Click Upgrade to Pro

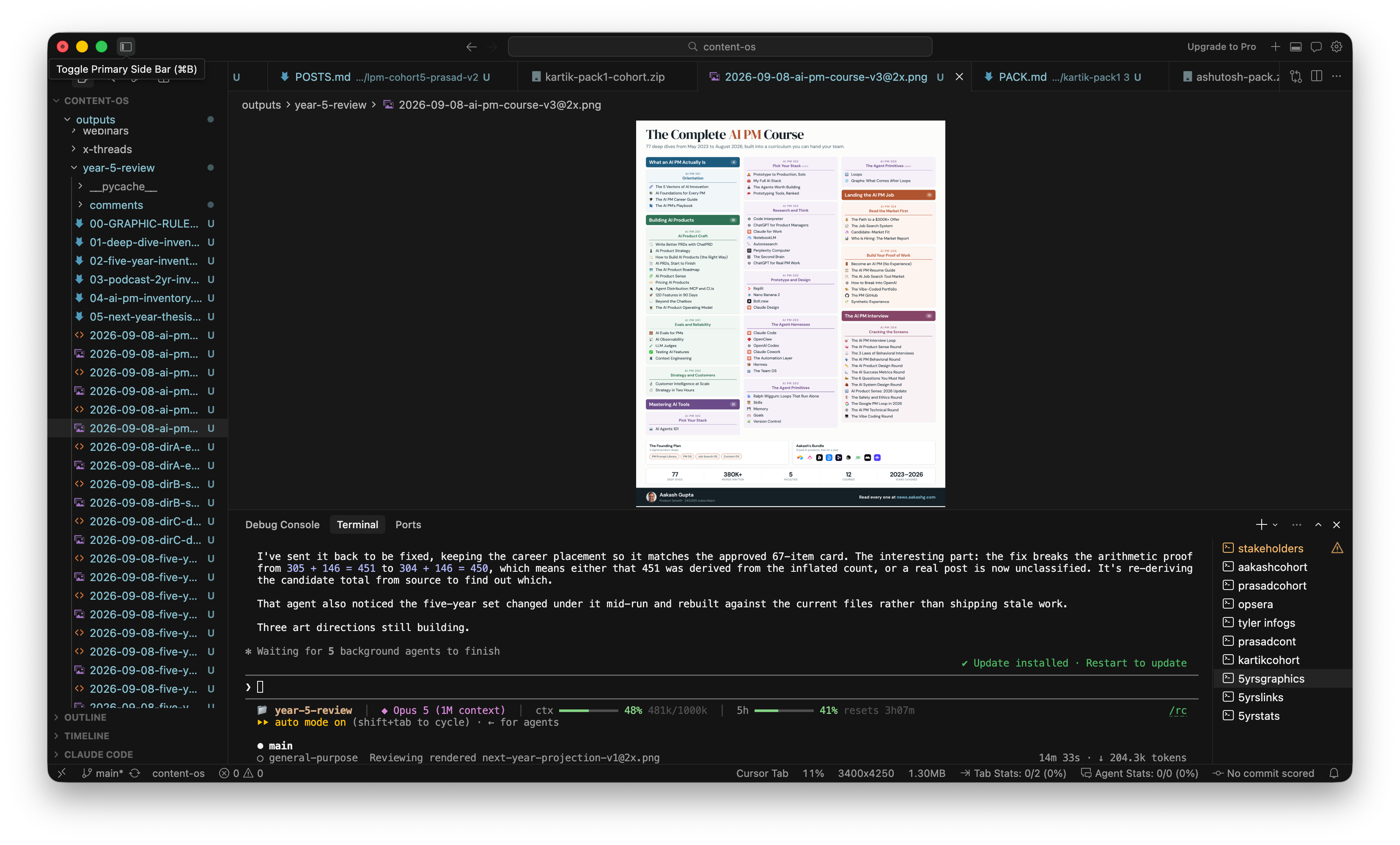1221,47
